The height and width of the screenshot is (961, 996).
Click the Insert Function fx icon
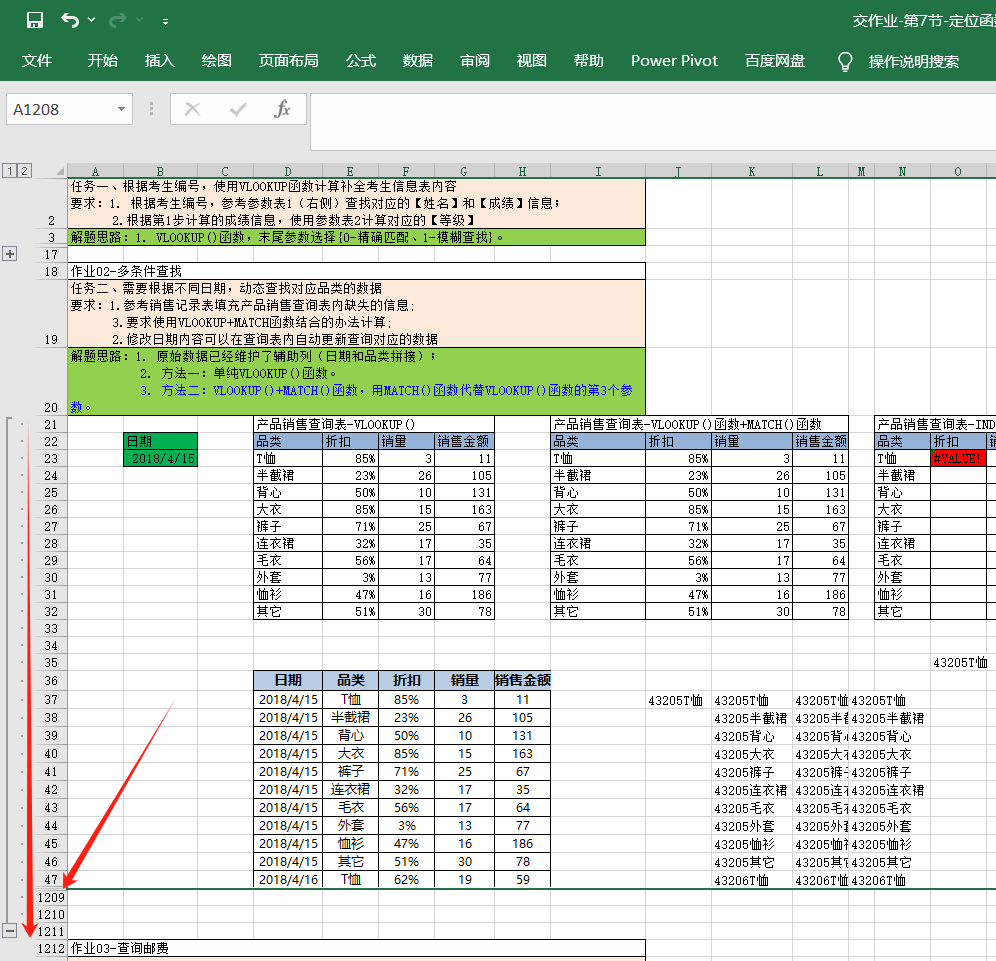coord(282,109)
